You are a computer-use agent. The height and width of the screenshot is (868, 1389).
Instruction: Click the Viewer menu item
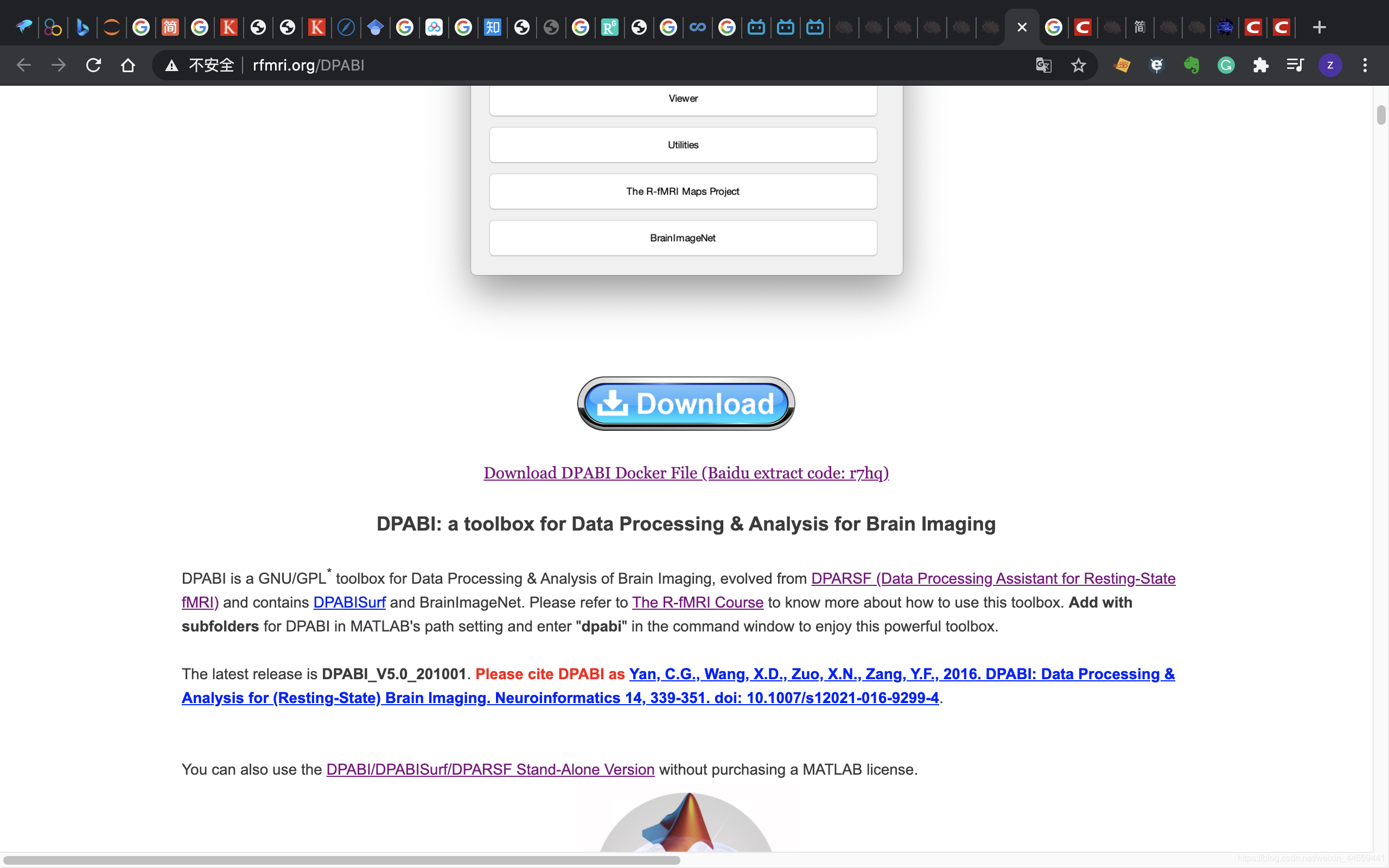(683, 98)
